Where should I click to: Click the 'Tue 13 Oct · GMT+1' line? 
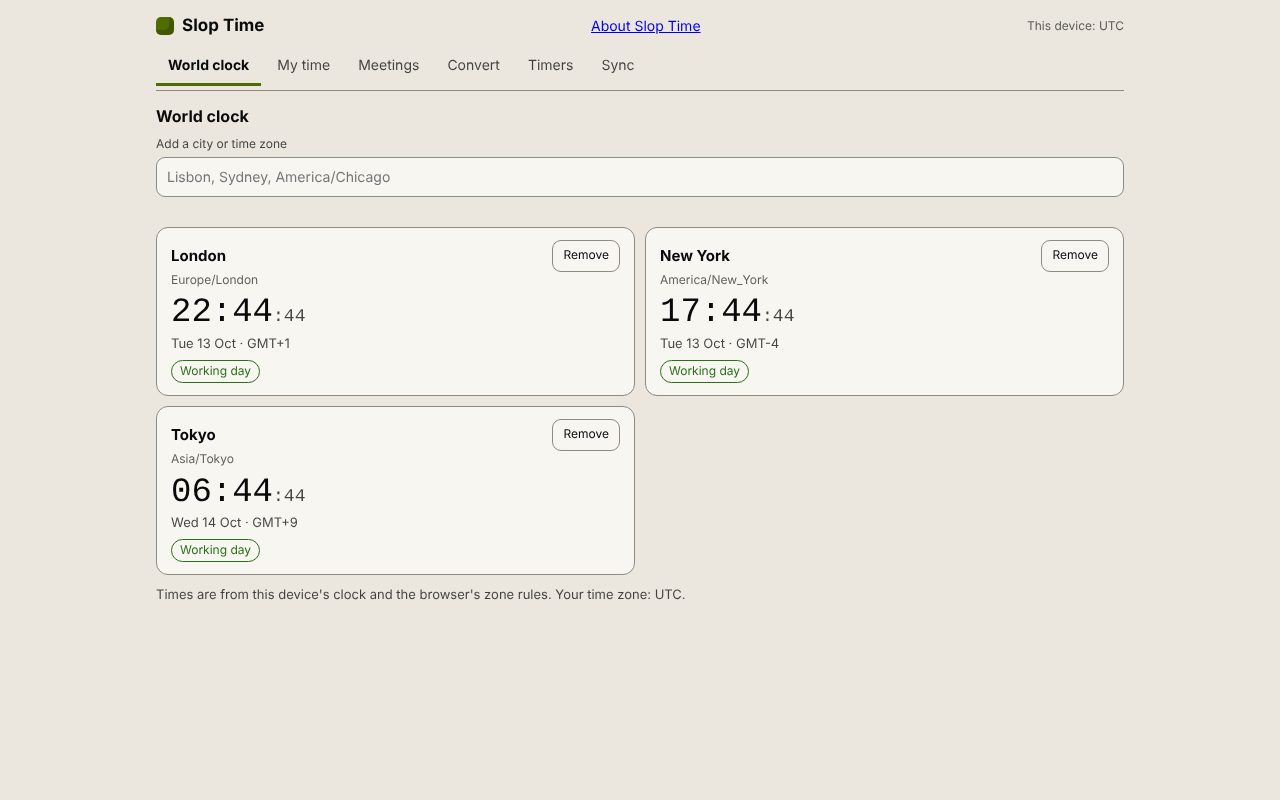(x=230, y=343)
